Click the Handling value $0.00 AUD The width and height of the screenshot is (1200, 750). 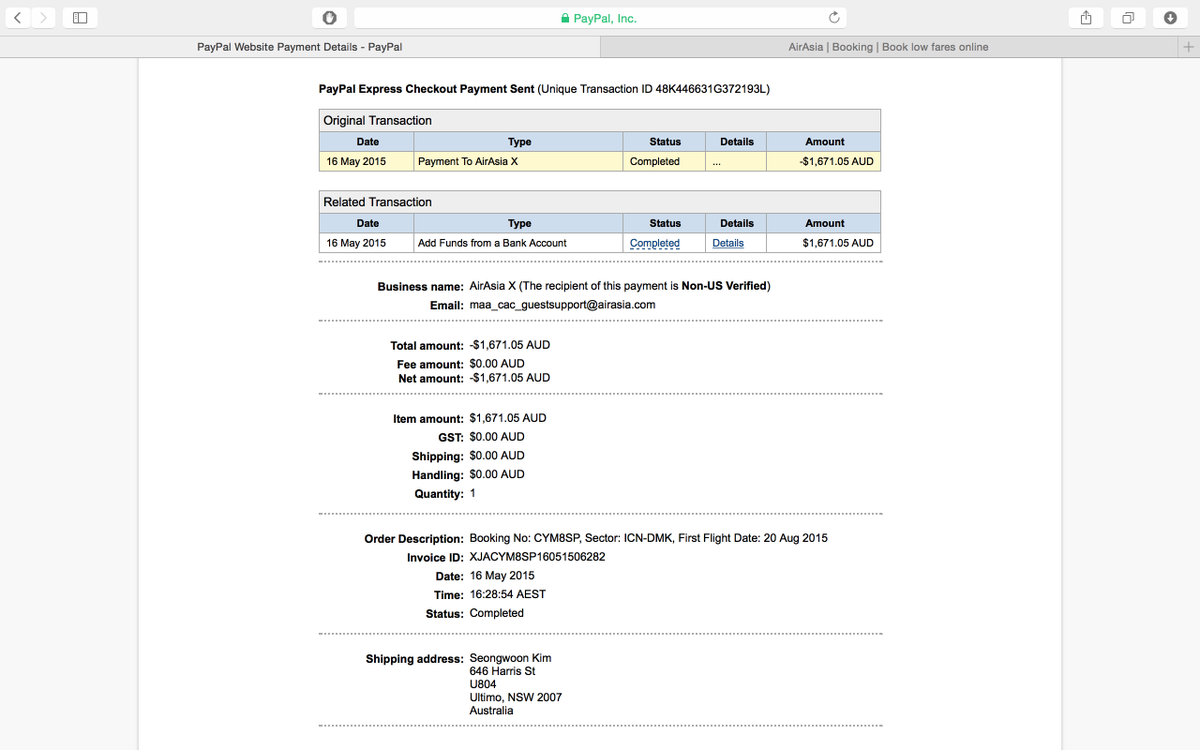[497, 475]
